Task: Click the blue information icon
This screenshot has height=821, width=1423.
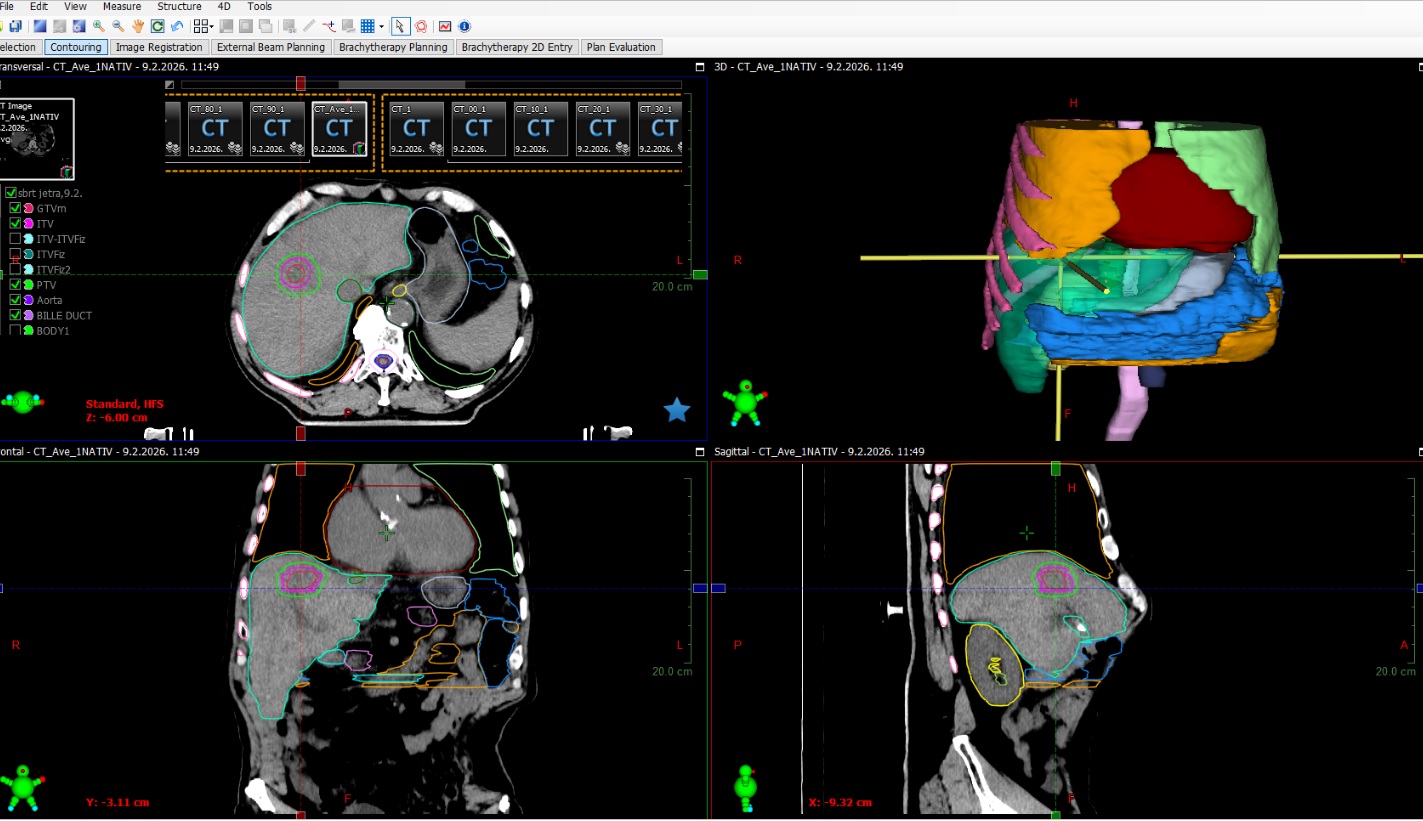Action: pyautogui.click(x=464, y=26)
